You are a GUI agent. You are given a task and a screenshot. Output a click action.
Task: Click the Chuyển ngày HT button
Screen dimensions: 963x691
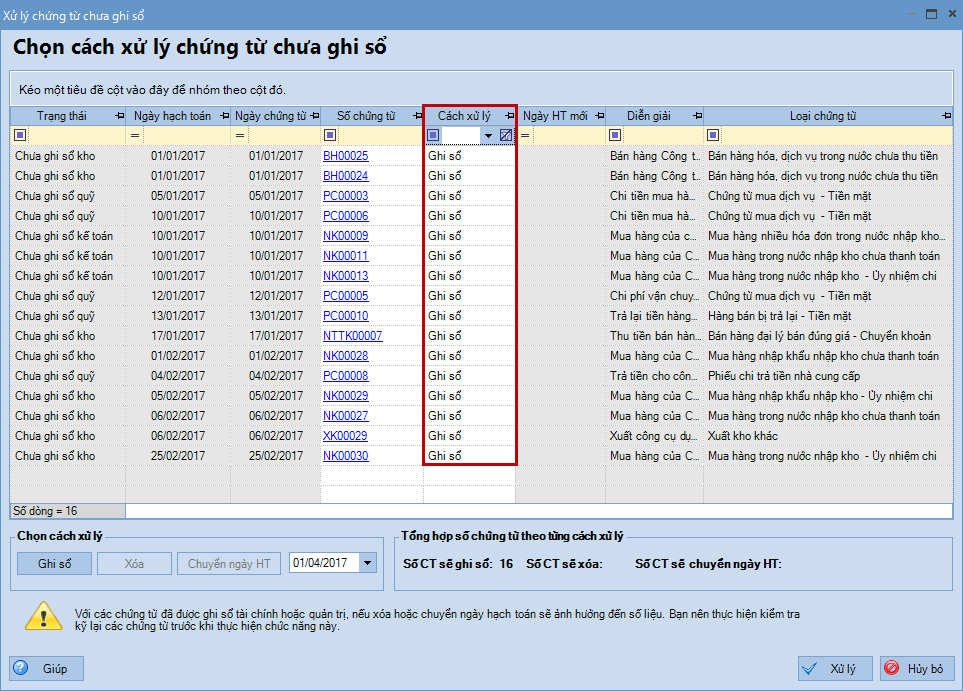coord(230,564)
